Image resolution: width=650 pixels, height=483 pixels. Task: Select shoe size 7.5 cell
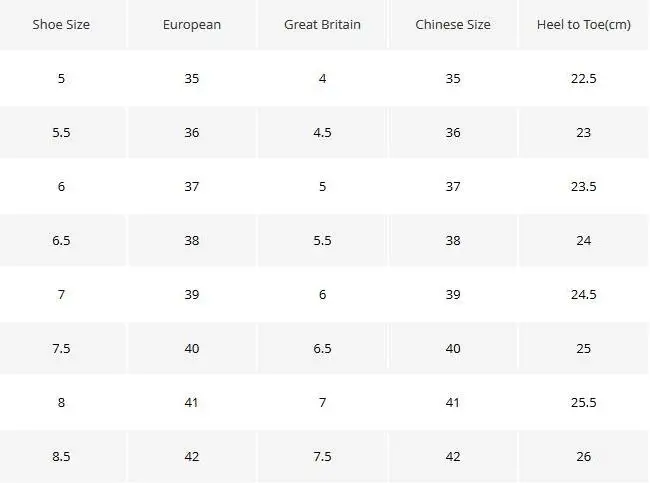[62, 348]
